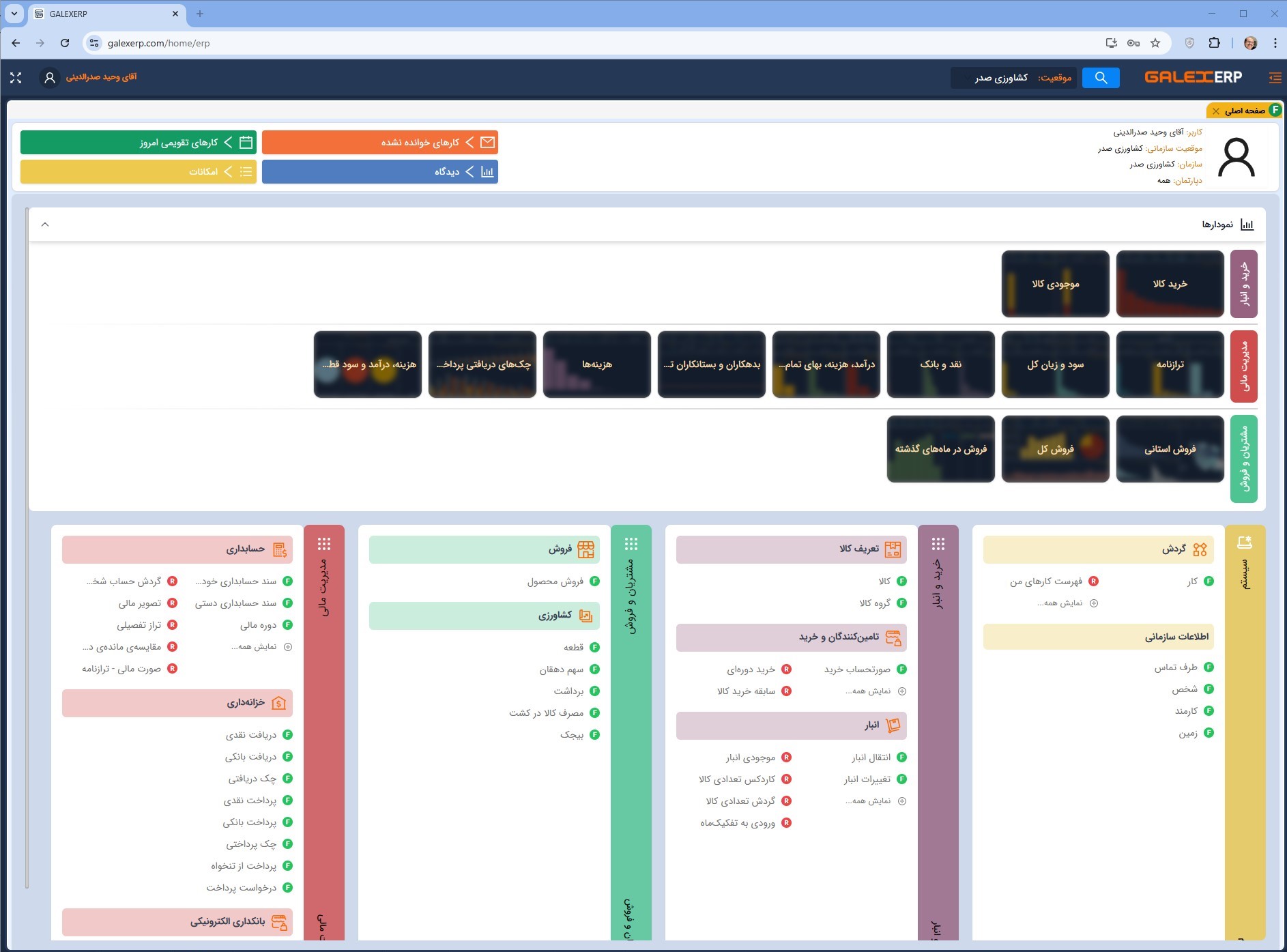The width and height of the screenshot is (1287, 952).
Task: Click the تامین‌کنندگان و خرید section icon
Action: 893,637
